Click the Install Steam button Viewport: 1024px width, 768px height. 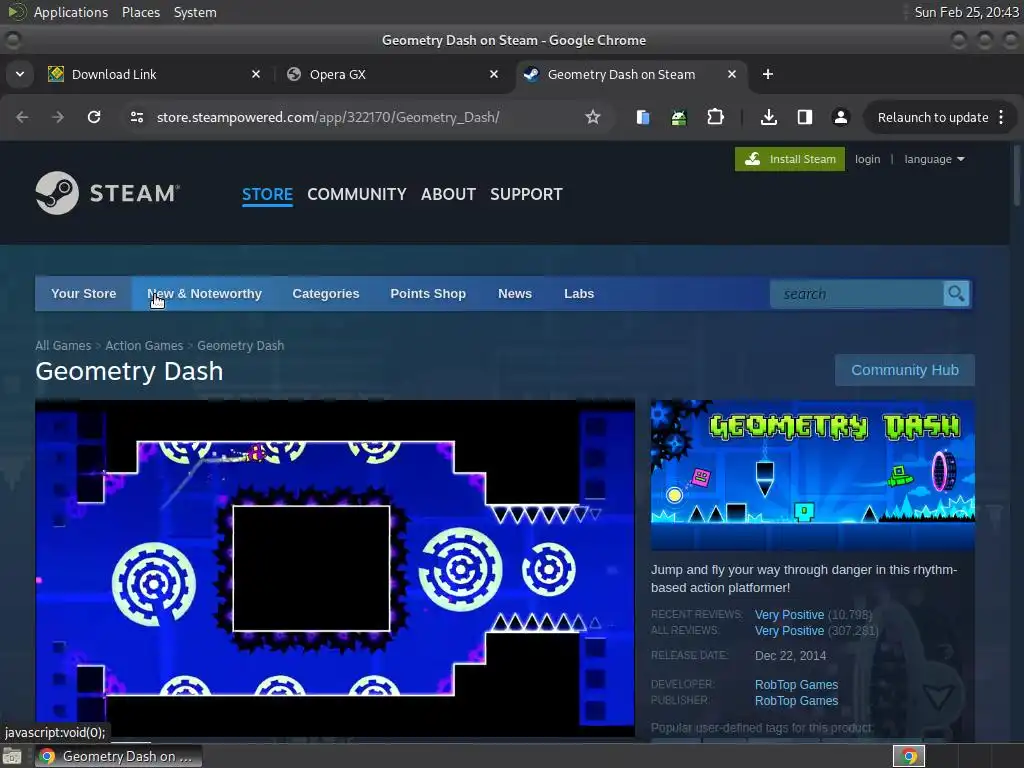click(x=790, y=159)
